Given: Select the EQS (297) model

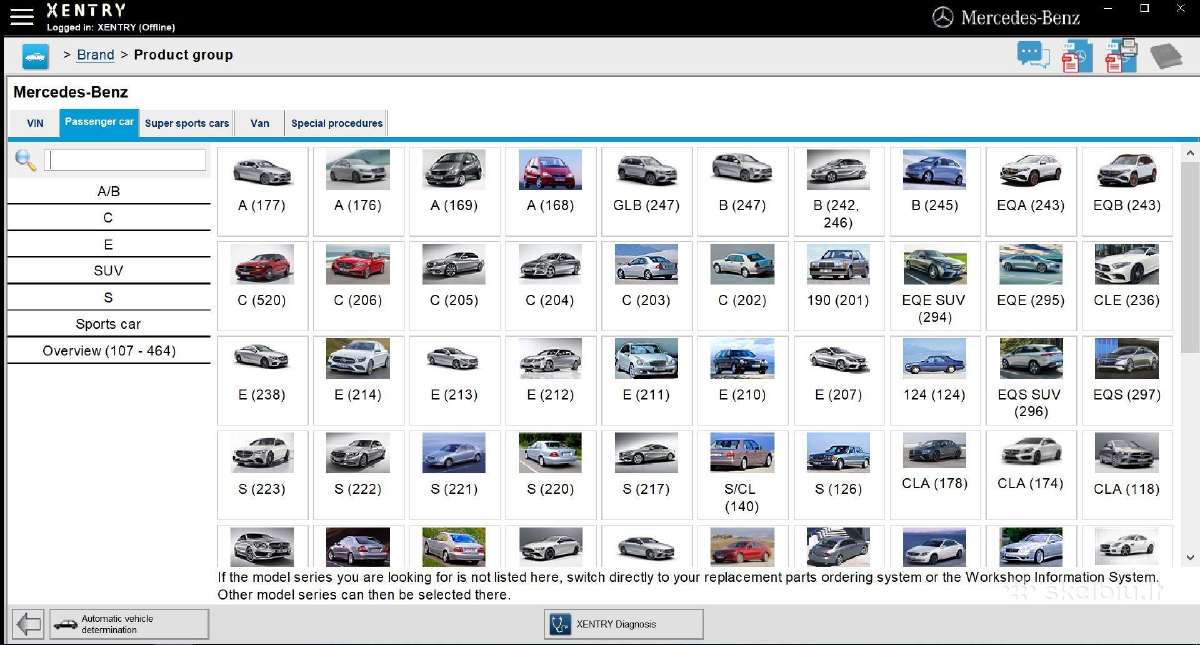Looking at the screenshot, I should (x=1127, y=380).
